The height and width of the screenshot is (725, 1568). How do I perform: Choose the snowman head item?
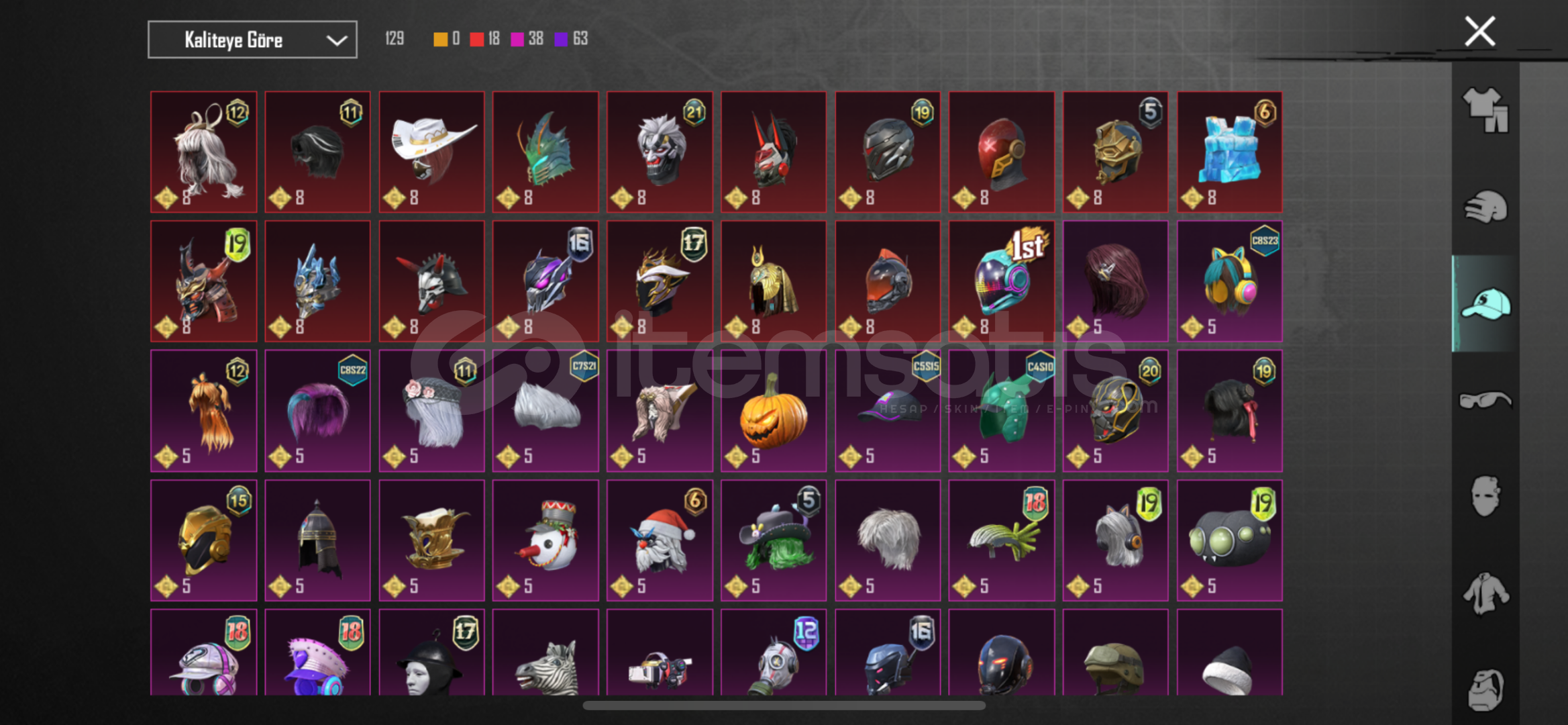pos(545,540)
